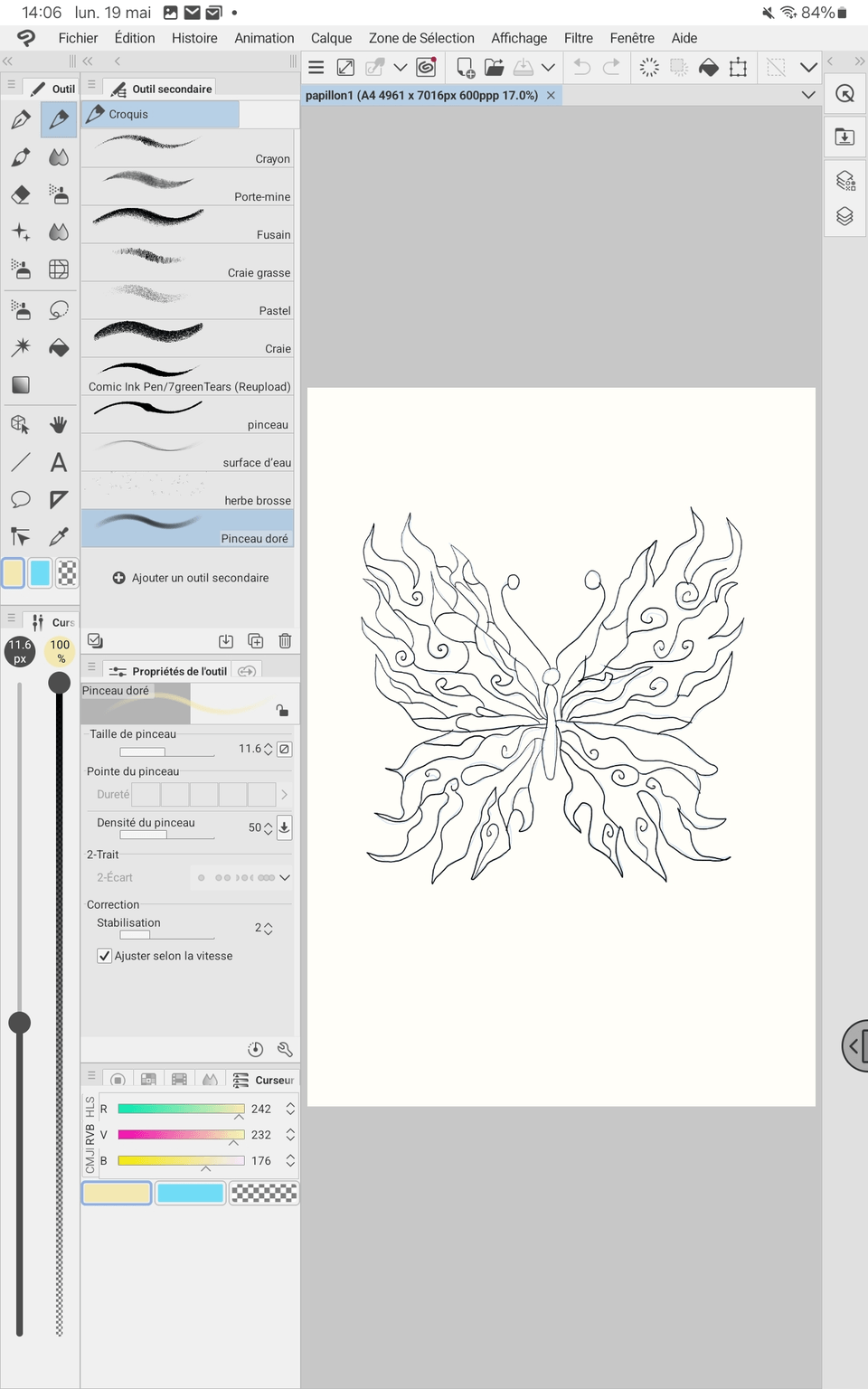Select the Gradient tool
The image size is (868, 1389).
point(21,385)
